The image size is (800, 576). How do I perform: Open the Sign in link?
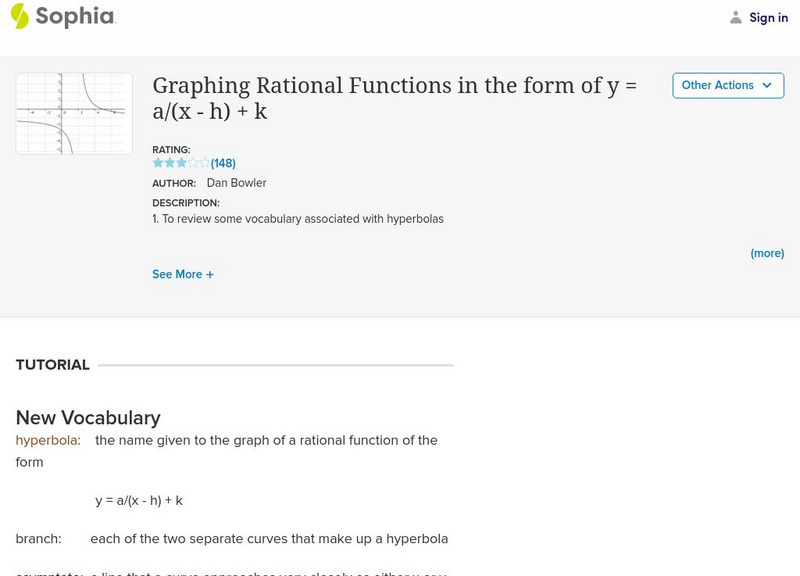pos(768,17)
